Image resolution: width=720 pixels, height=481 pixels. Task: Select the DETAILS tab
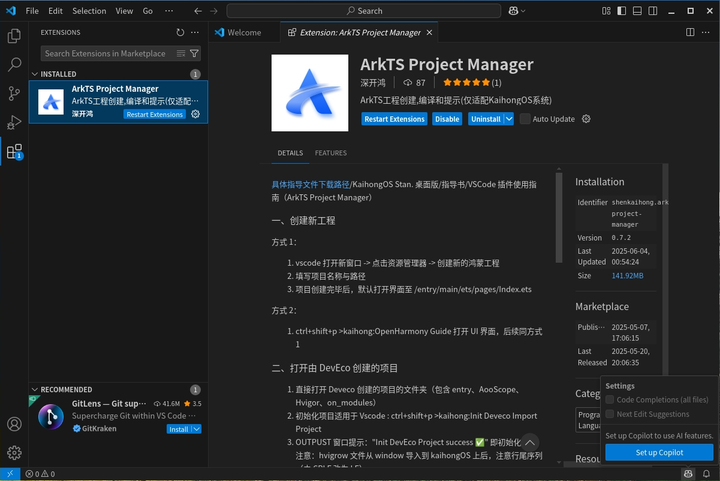point(290,153)
